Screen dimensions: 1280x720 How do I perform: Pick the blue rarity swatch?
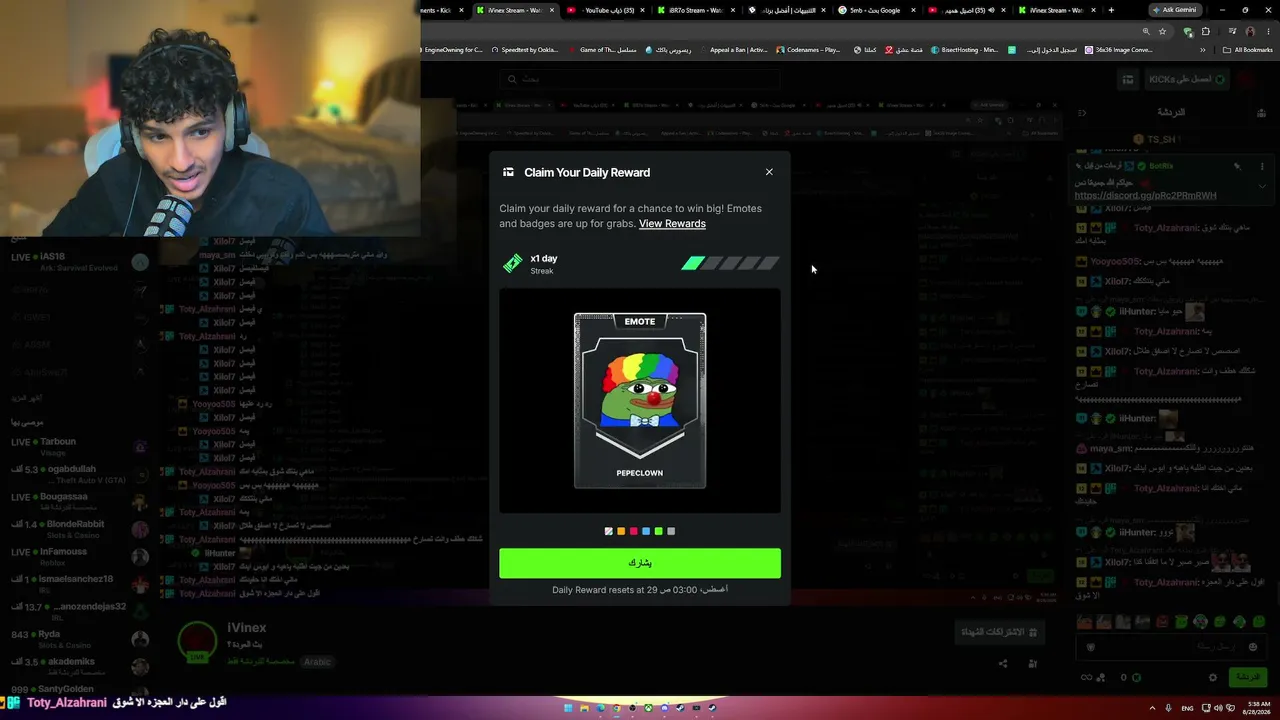pyautogui.click(x=646, y=531)
